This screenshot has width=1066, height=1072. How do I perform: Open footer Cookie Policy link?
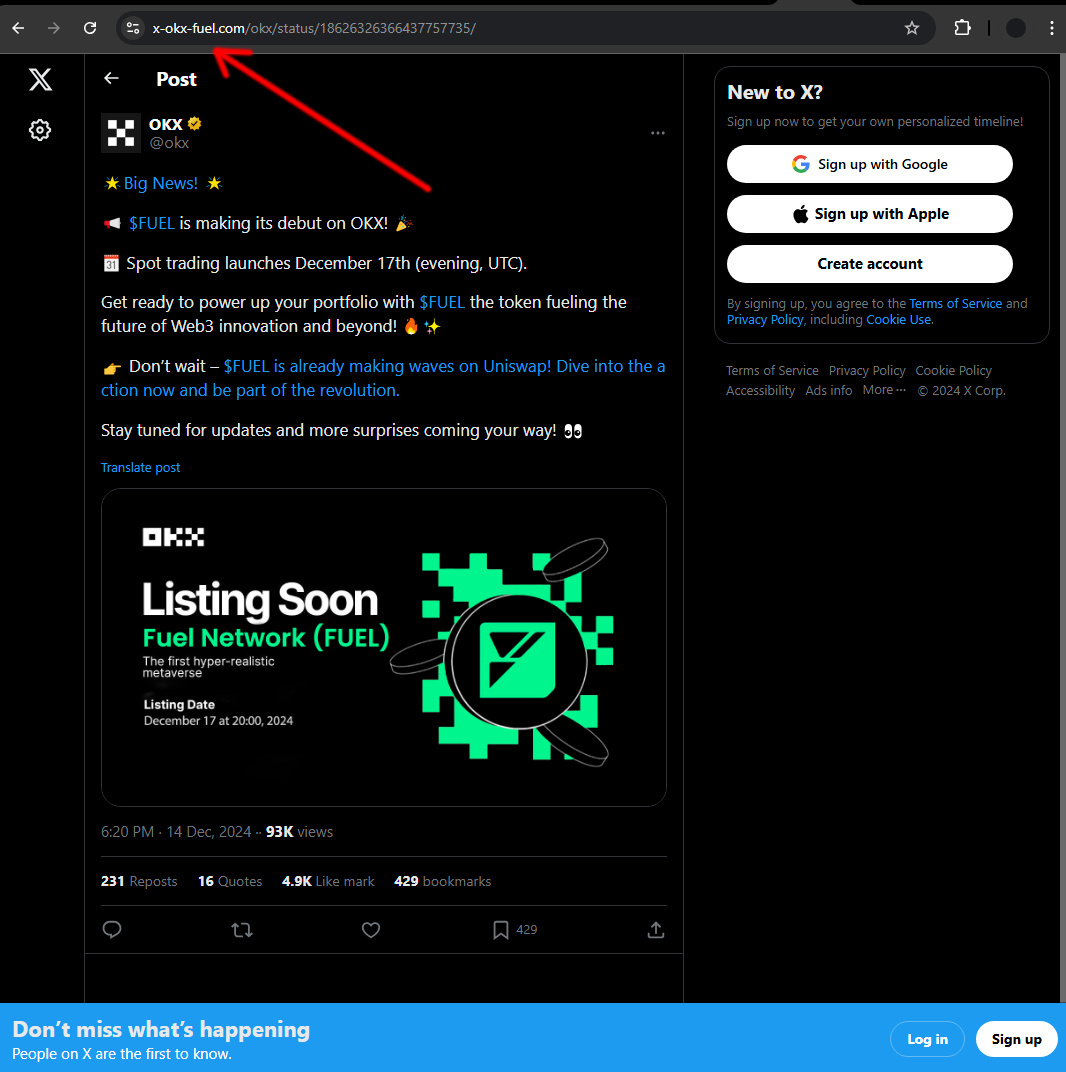[953, 371]
